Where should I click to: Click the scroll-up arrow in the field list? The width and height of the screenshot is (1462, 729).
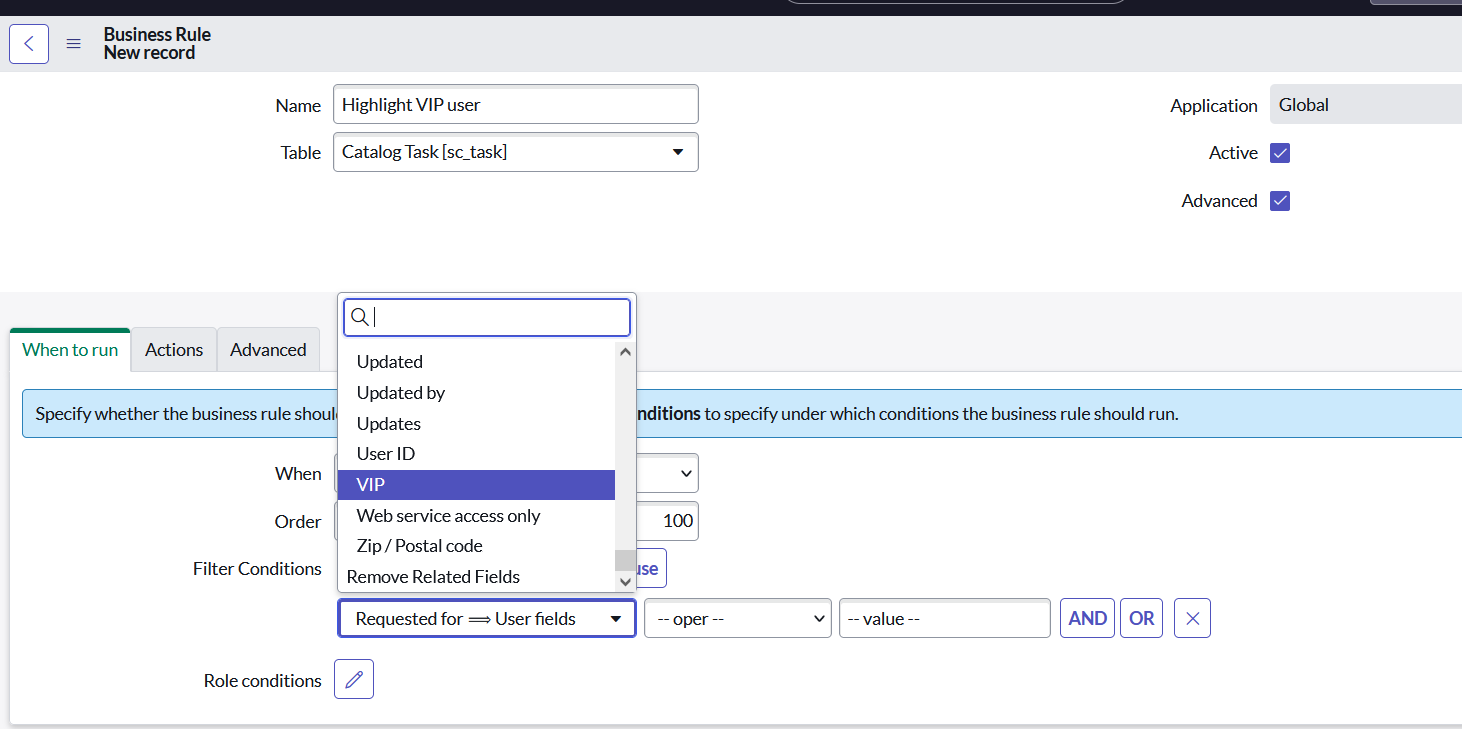click(625, 351)
